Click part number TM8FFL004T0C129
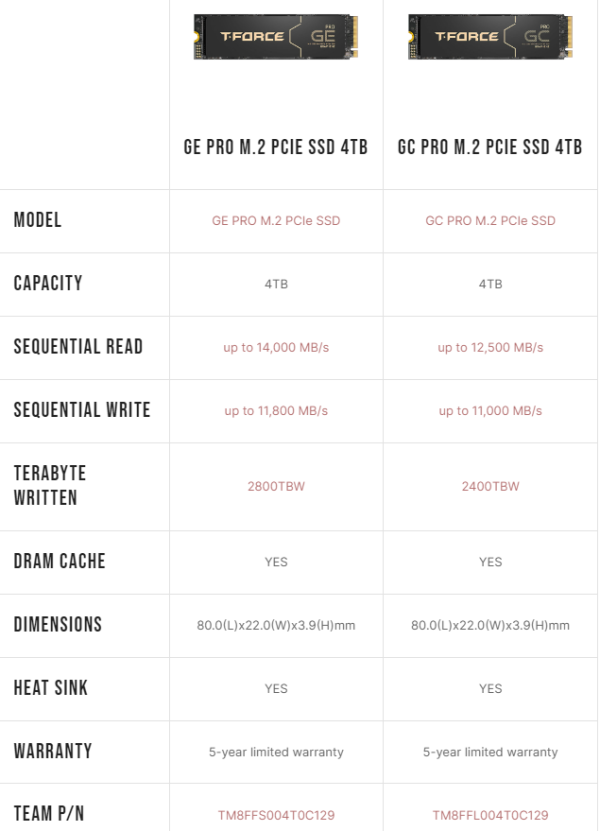 pos(490,815)
